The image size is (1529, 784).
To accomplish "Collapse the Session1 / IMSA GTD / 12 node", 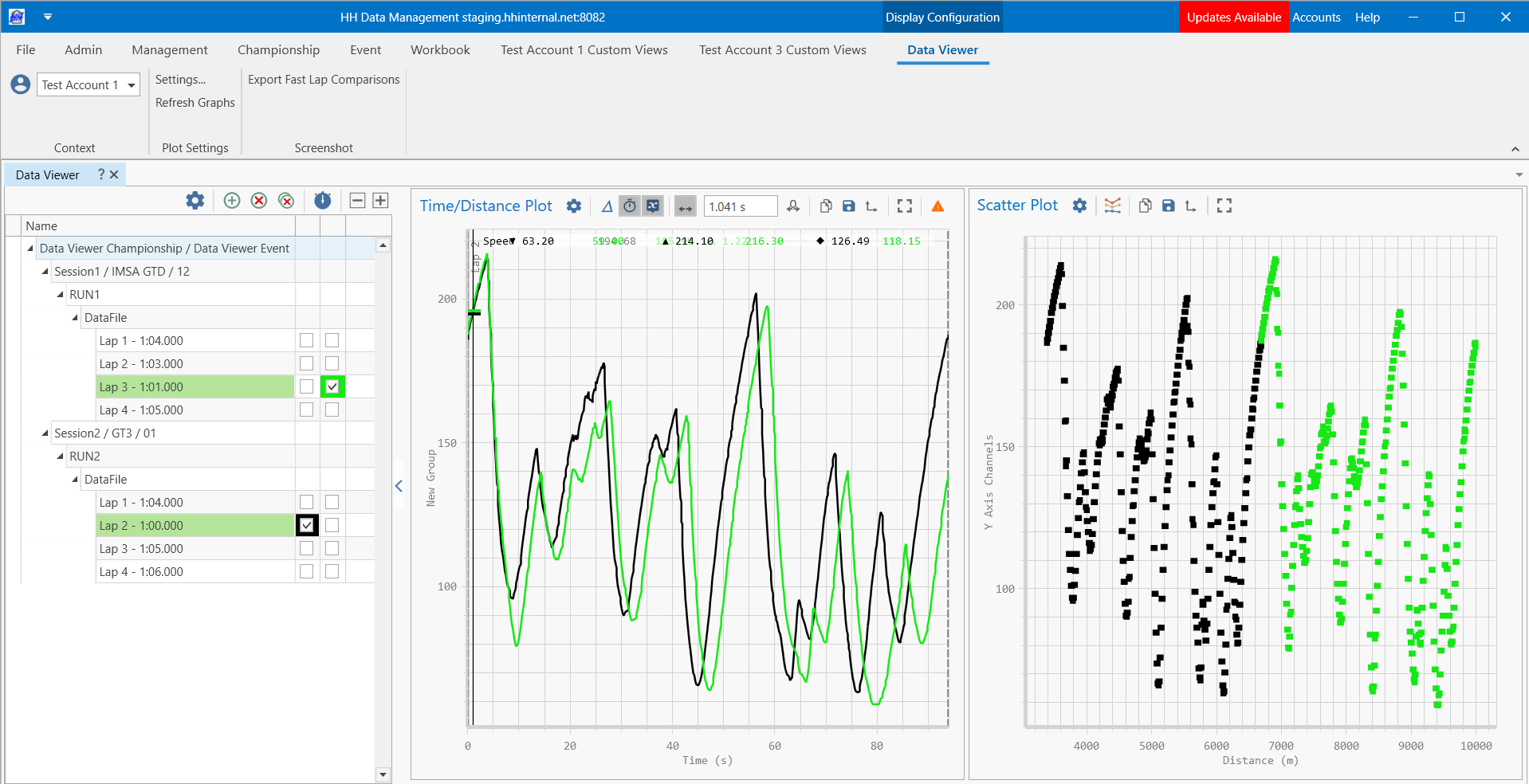I will (45, 272).
